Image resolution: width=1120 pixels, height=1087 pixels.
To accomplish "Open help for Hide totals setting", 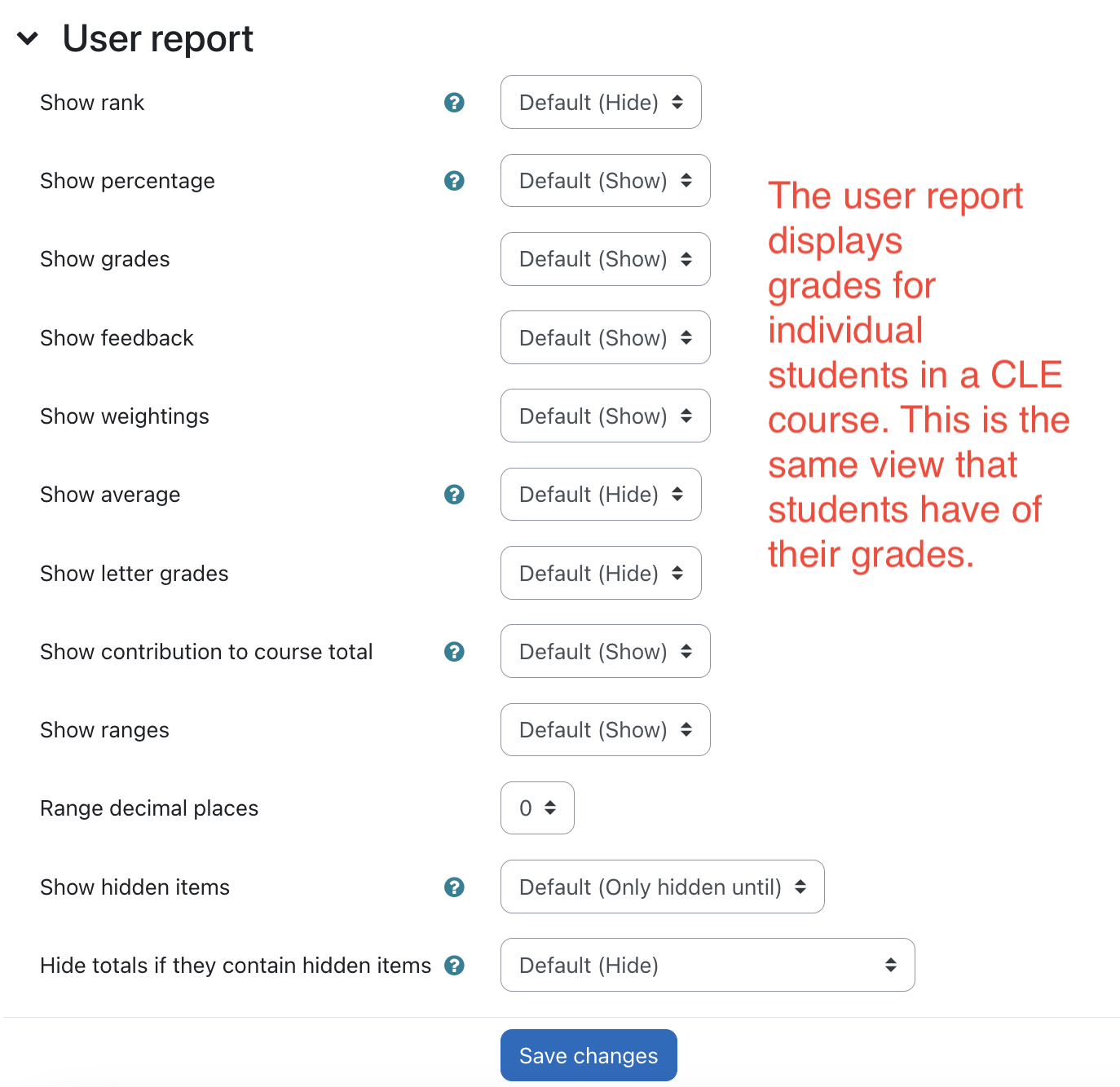I will tap(454, 966).
